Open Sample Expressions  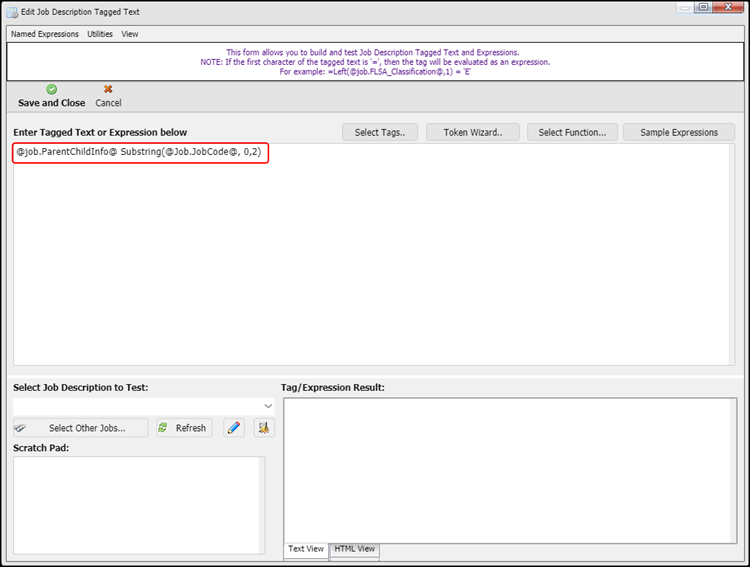[x=679, y=132]
